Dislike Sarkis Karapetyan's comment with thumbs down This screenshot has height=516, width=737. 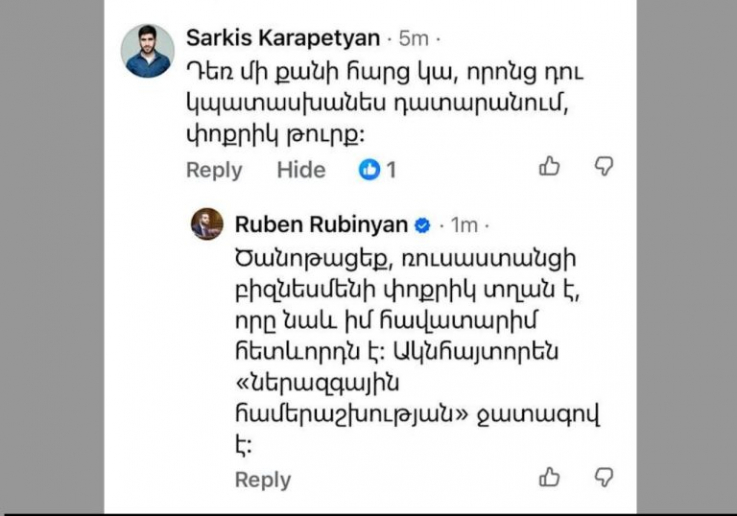(x=604, y=167)
